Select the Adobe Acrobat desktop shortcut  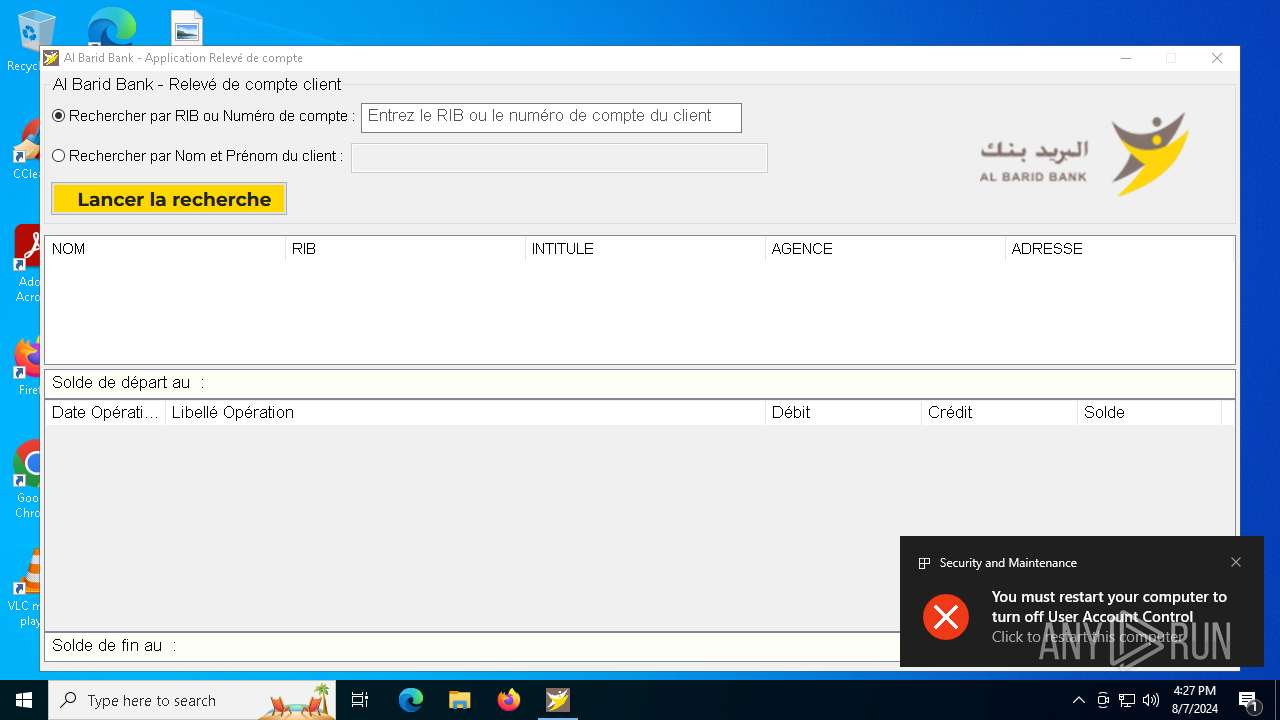point(26,264)
